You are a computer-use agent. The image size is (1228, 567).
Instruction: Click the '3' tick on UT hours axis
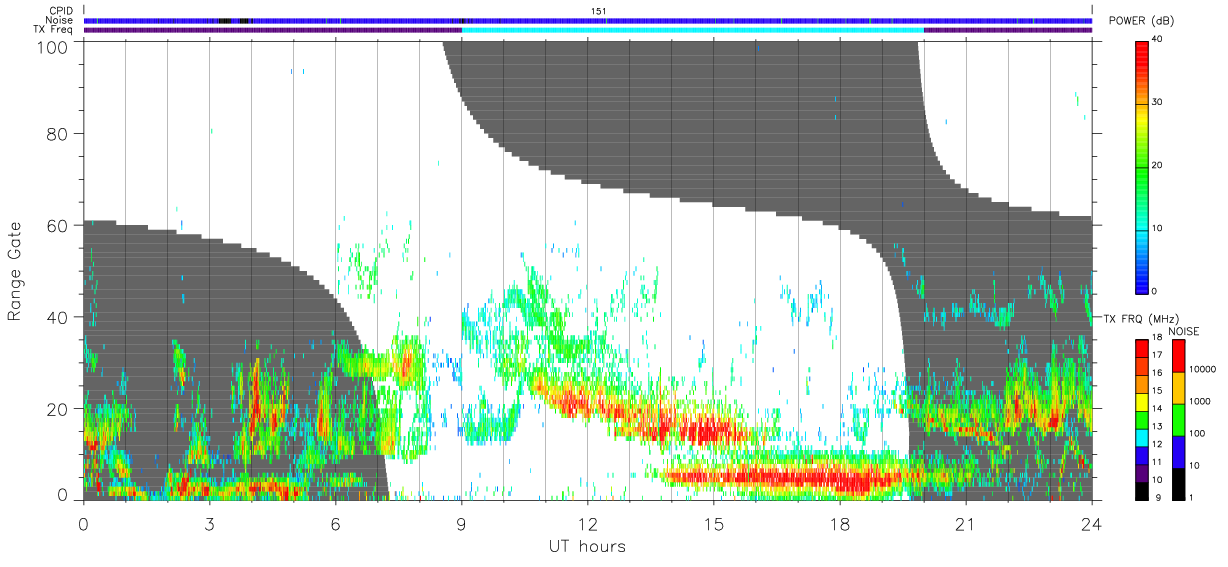[209, 523]
